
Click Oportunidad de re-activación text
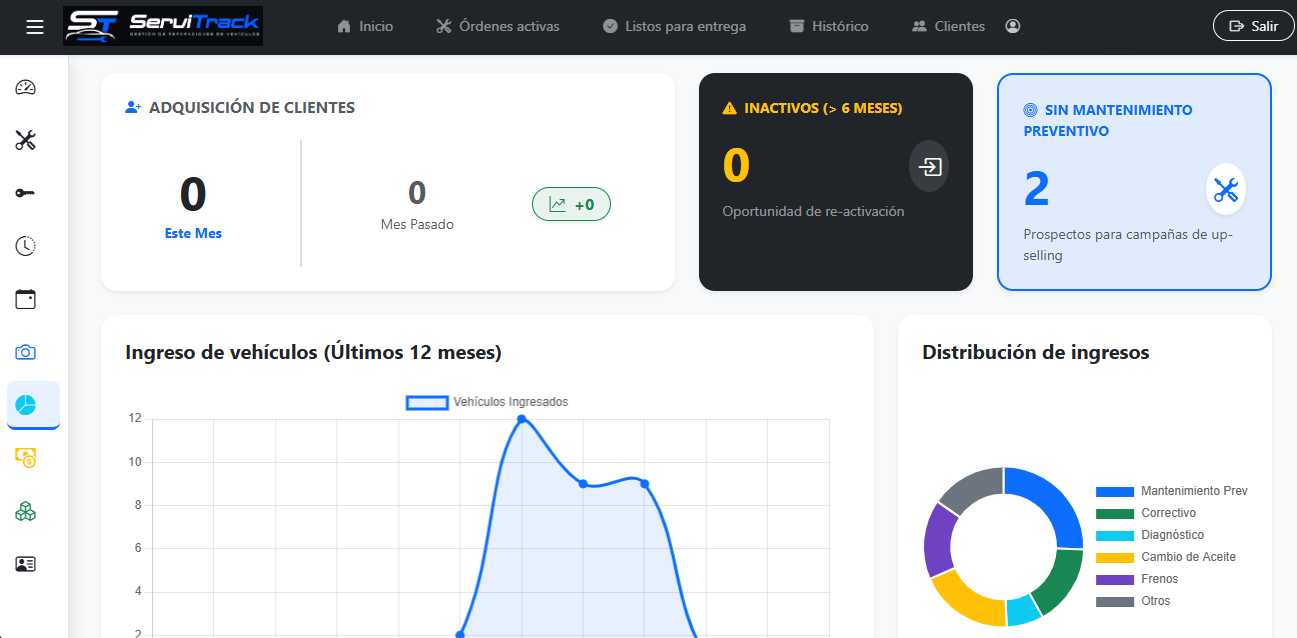(x=813, y=211)
